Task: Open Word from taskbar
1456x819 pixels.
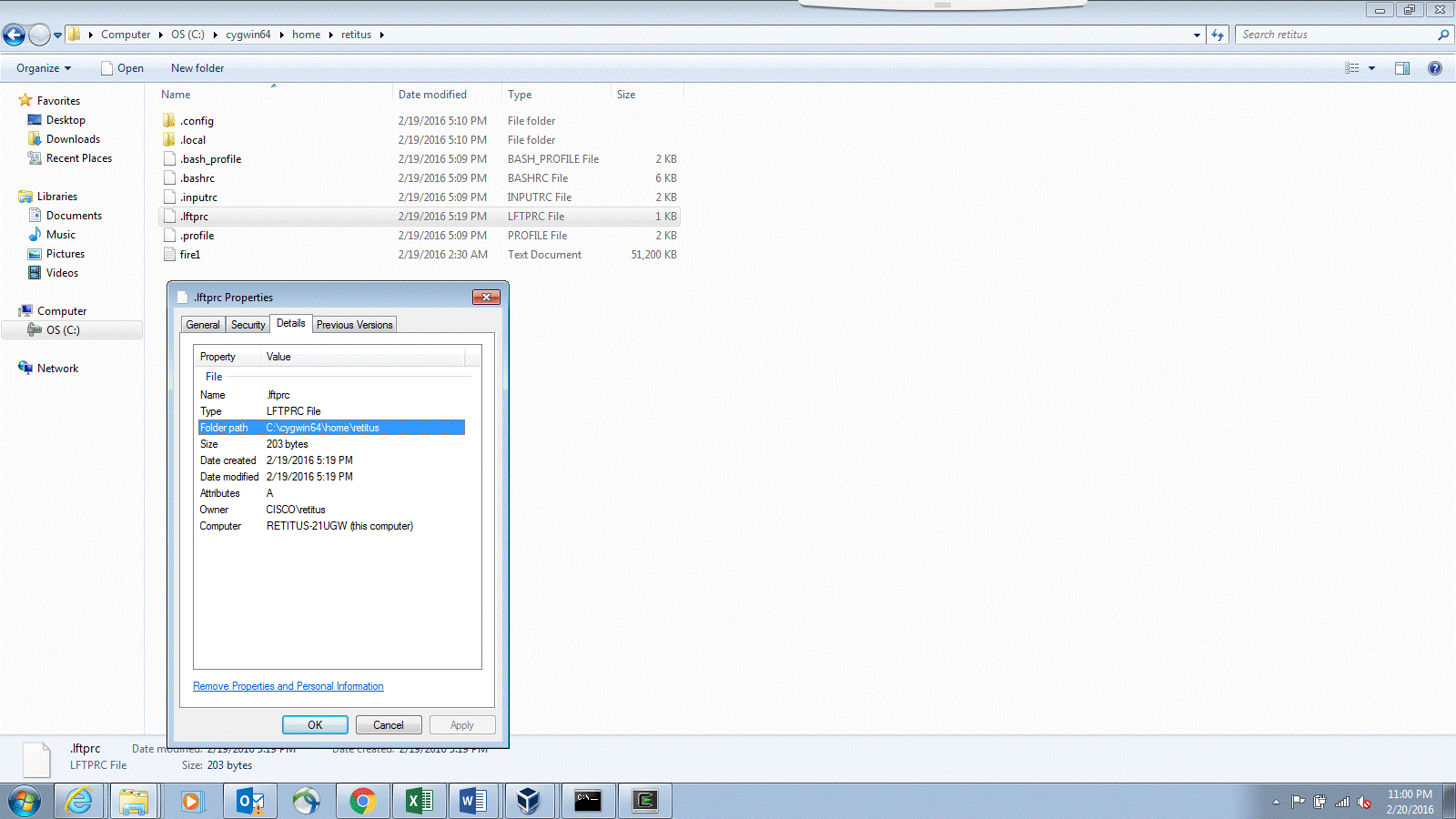Action: [473, 801]
